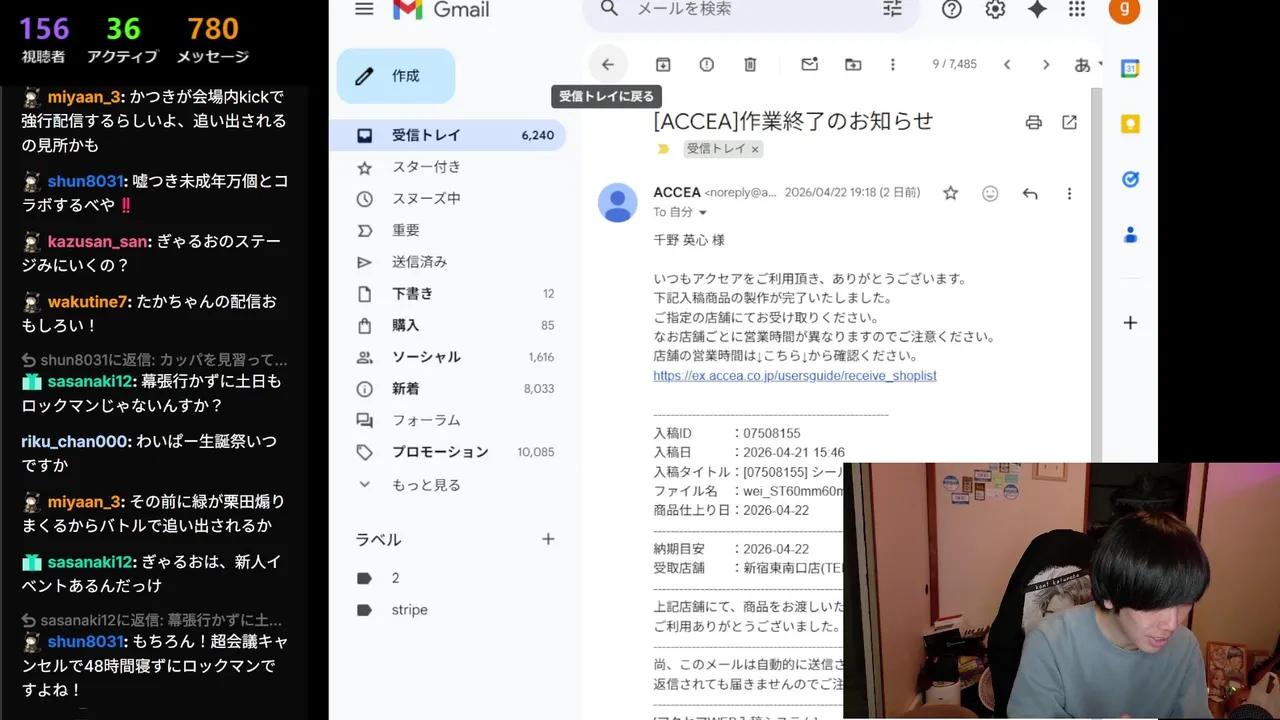Click the Gmail logo
The width and height of the screenshot is (1280, 720).
click(x=441, y=10)
